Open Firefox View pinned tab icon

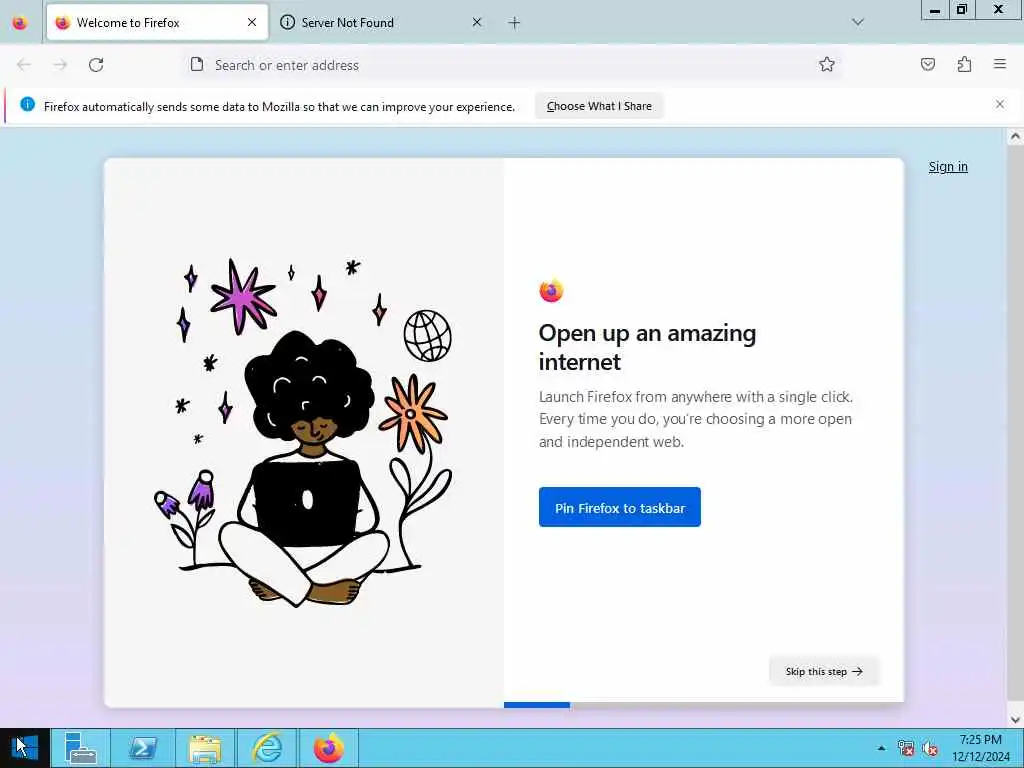(x=20, y=23)
